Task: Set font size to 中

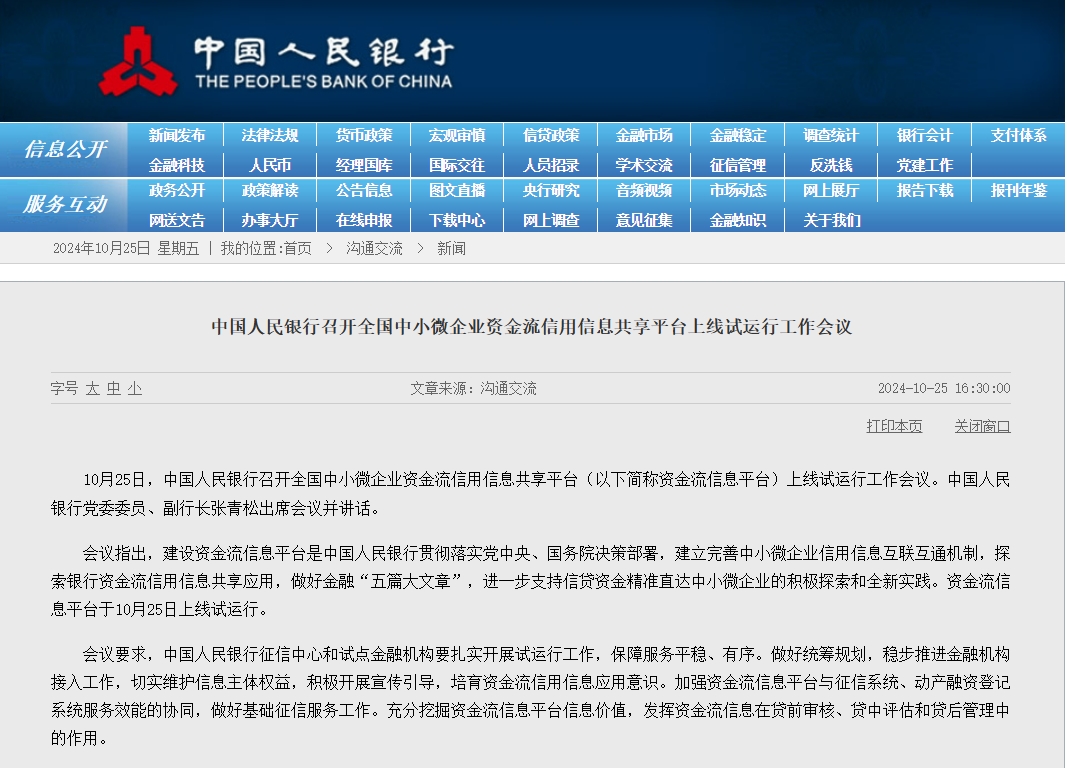Action: 114,389
